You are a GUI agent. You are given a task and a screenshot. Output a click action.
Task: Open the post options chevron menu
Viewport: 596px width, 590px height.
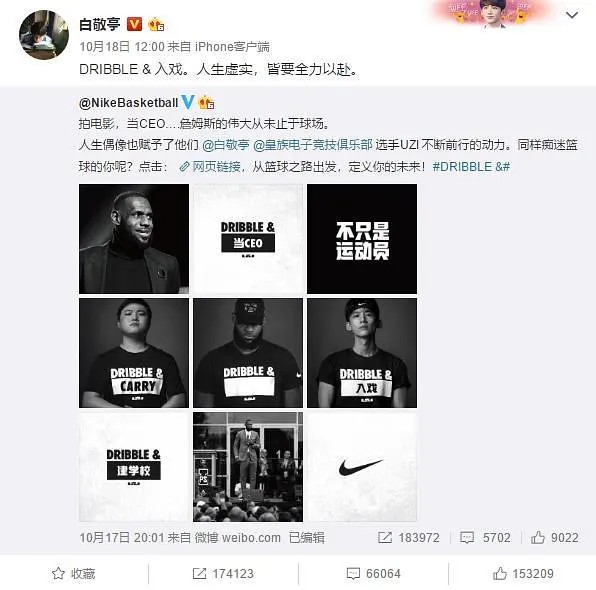point(572,15)
